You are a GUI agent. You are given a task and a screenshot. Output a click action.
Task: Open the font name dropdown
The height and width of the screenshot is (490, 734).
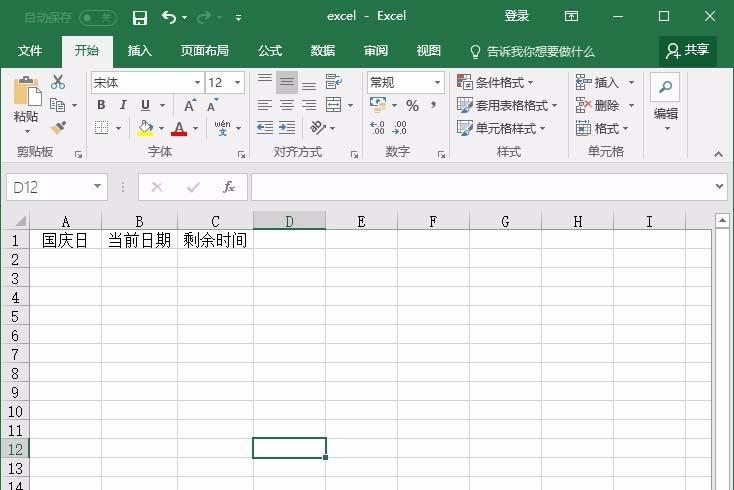(x=197, y=83)
